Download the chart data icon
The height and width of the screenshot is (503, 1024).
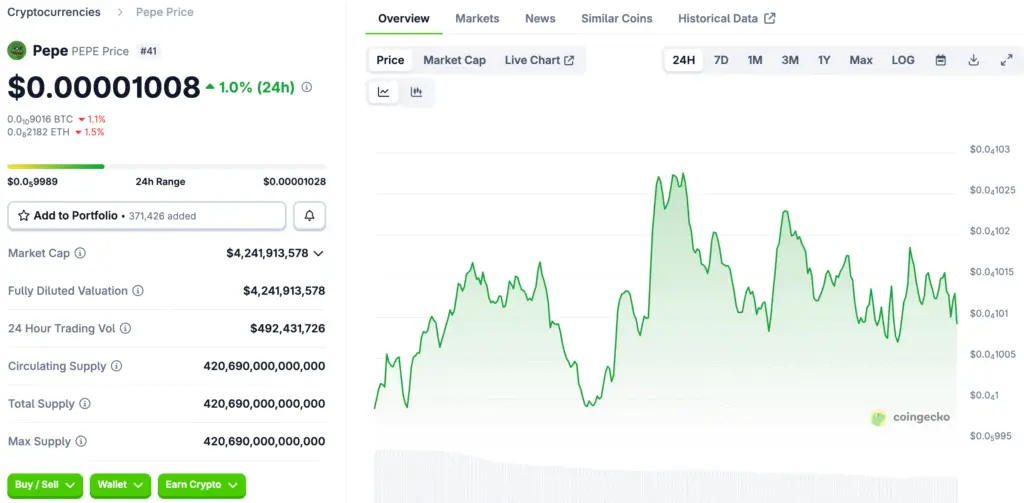pyautogui.click(x=973, y=60)
